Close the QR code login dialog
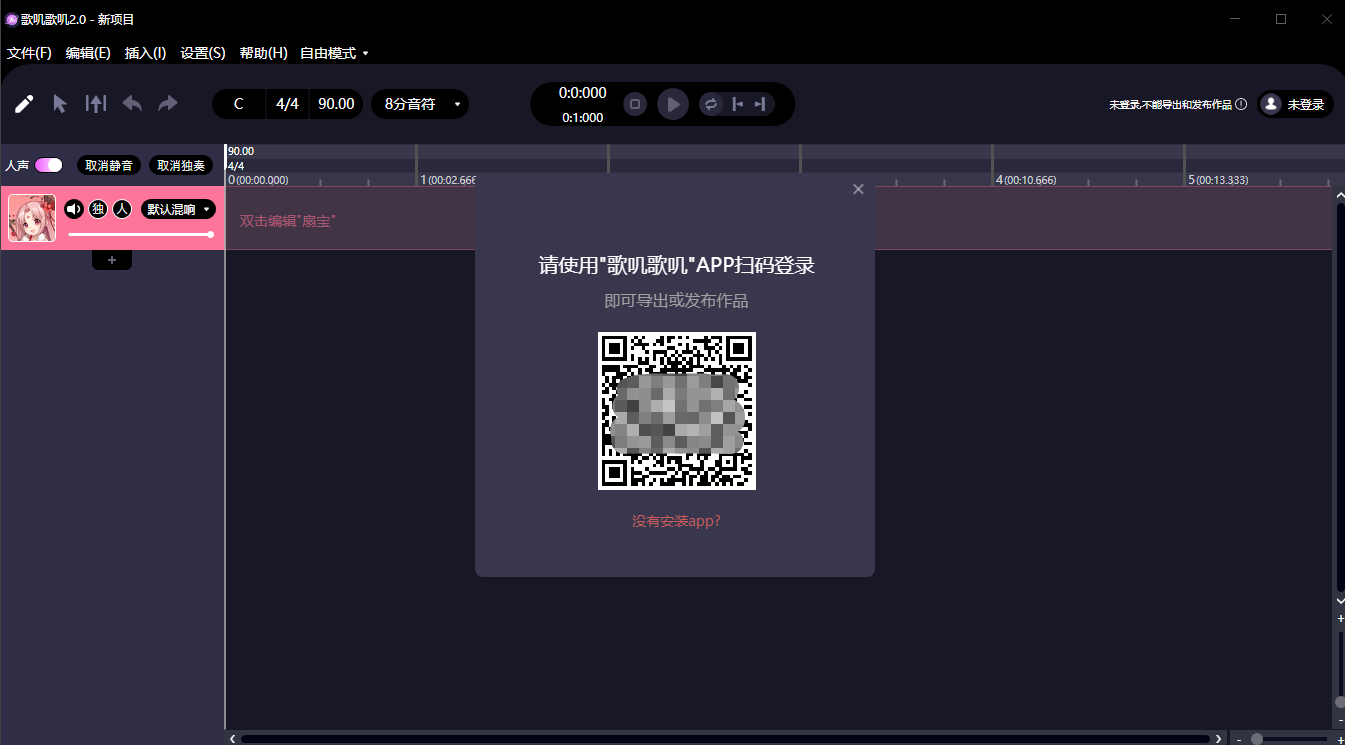This screenshot has width=1345, height=745. click(x=858, y=189)
